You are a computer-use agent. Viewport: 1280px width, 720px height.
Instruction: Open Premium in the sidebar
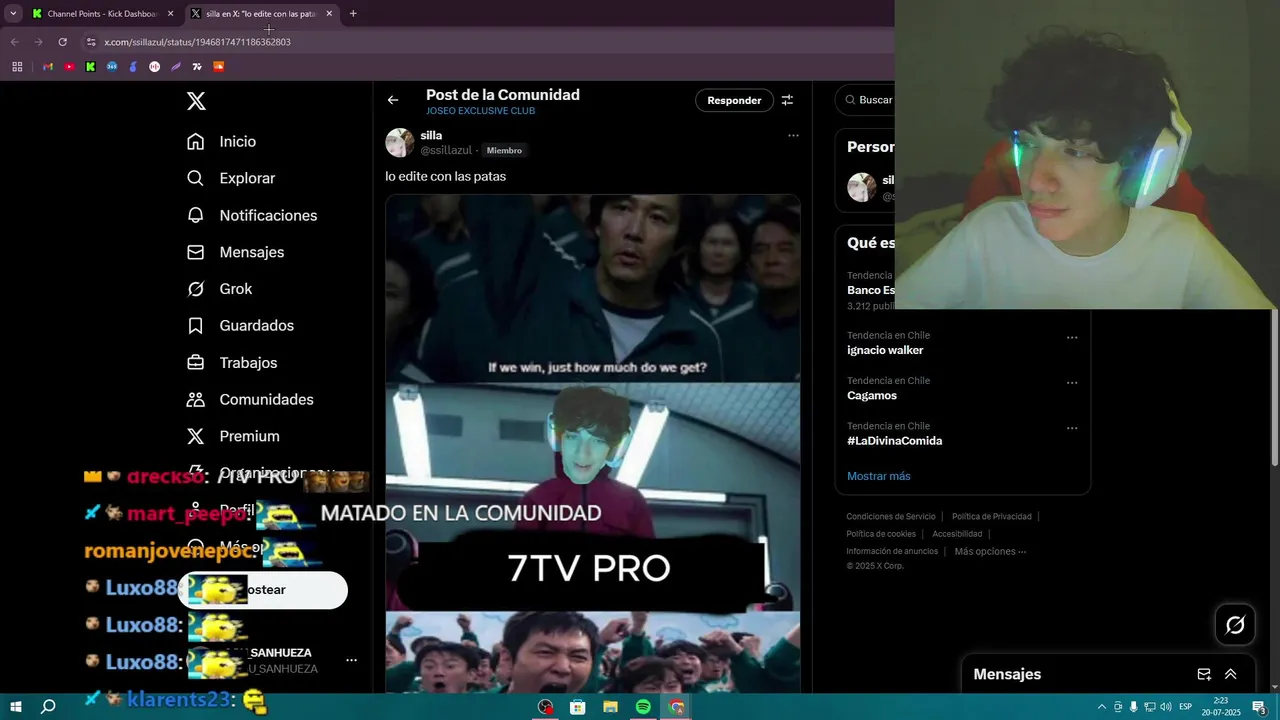[233, 436]
